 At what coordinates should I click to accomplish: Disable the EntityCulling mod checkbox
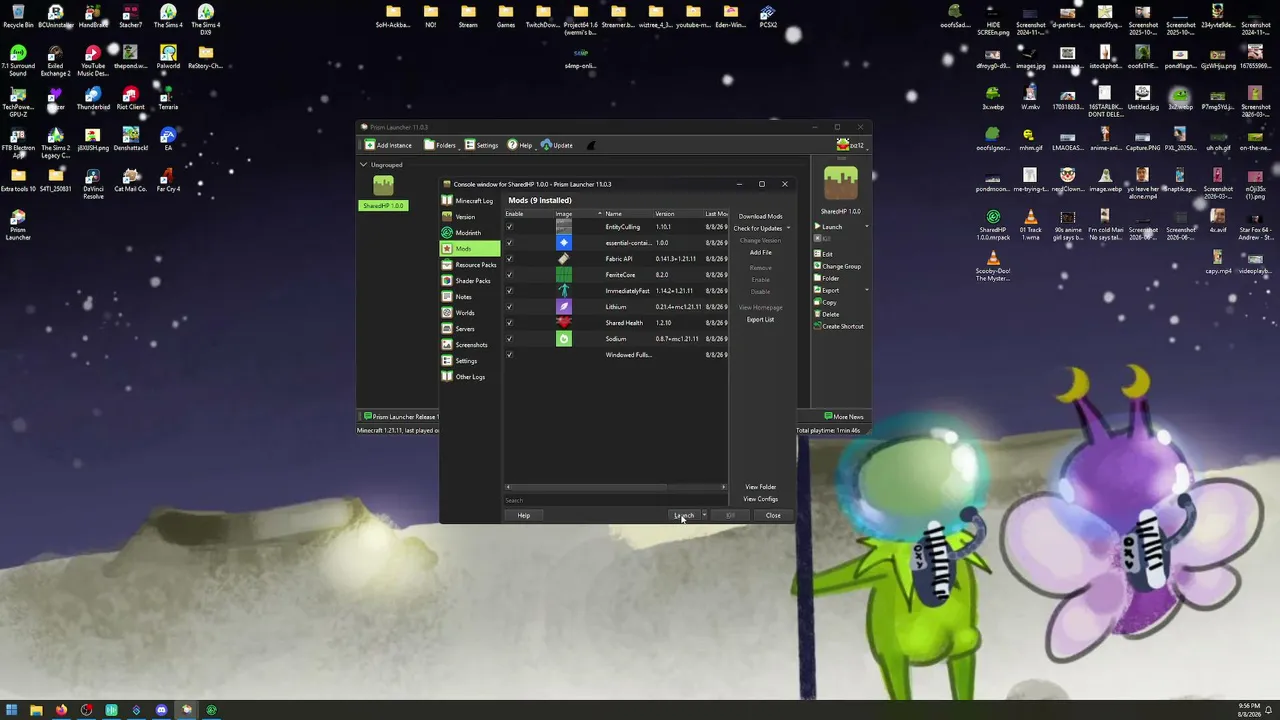tap(510, 227)
